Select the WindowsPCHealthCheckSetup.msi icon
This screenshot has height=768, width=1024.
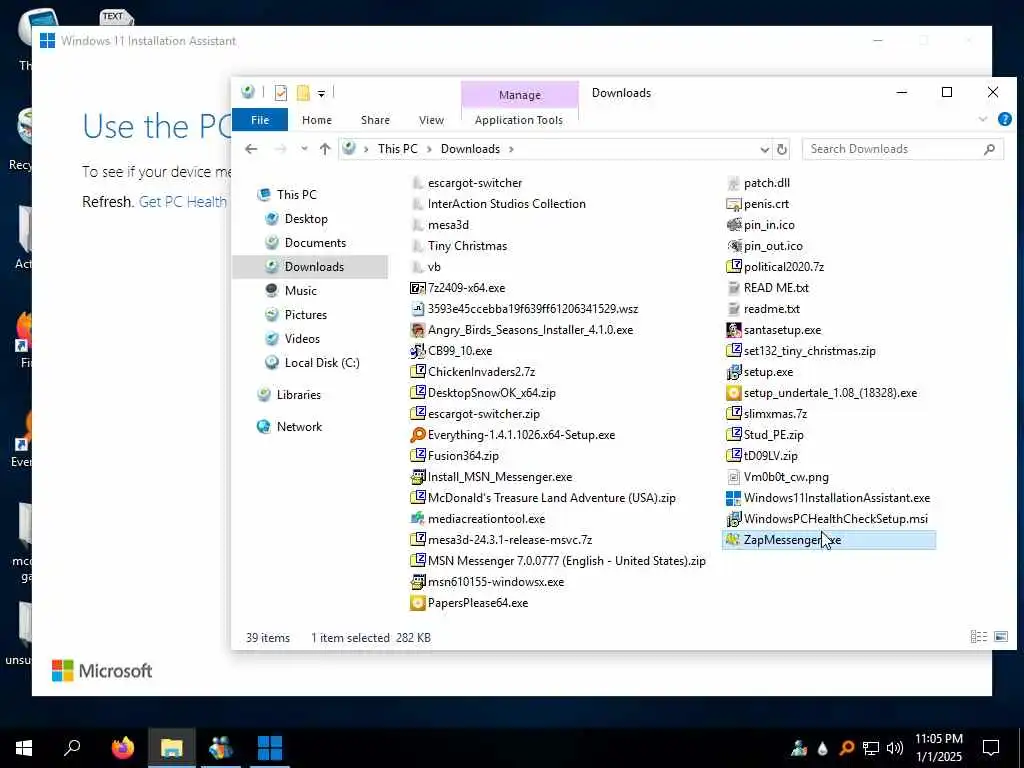[733, 519]
